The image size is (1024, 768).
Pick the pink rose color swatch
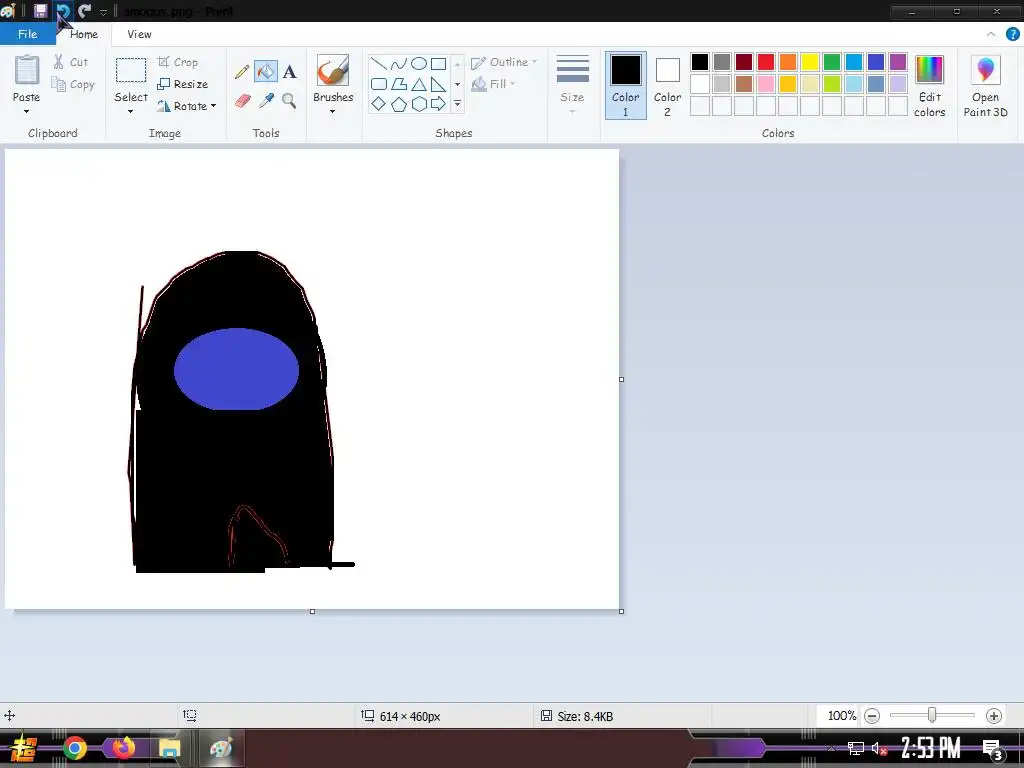765,84
